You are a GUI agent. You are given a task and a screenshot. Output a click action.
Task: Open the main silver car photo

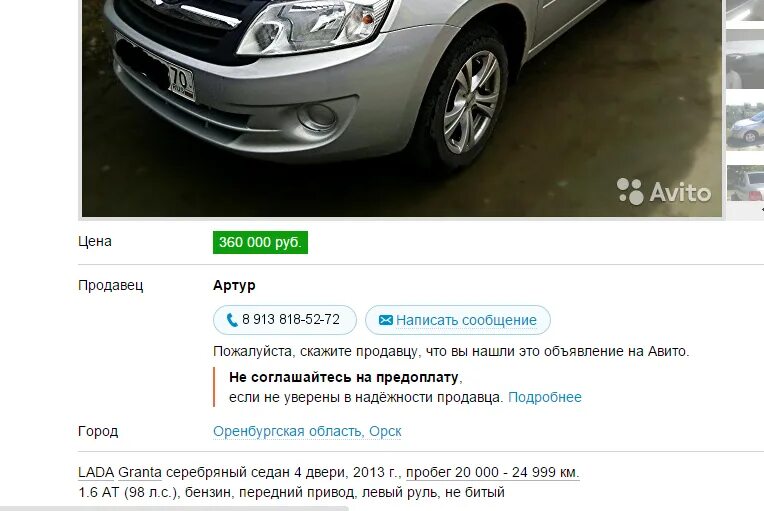click(401, 108)
